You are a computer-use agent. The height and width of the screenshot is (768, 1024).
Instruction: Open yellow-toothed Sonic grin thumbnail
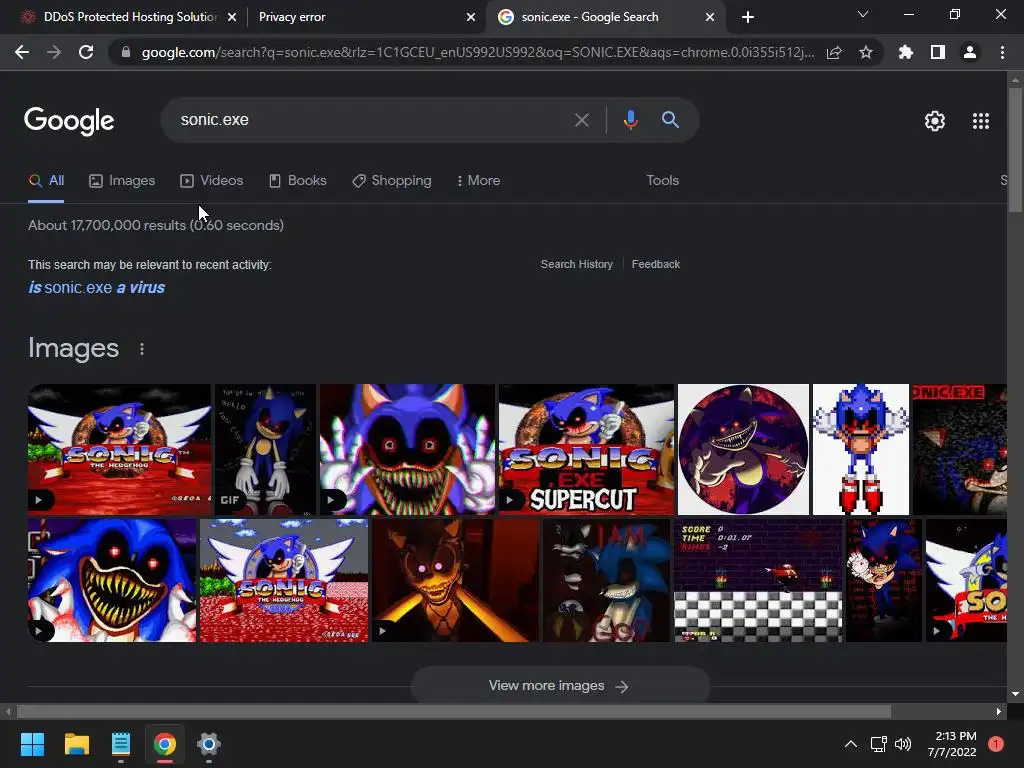point(112,581)
